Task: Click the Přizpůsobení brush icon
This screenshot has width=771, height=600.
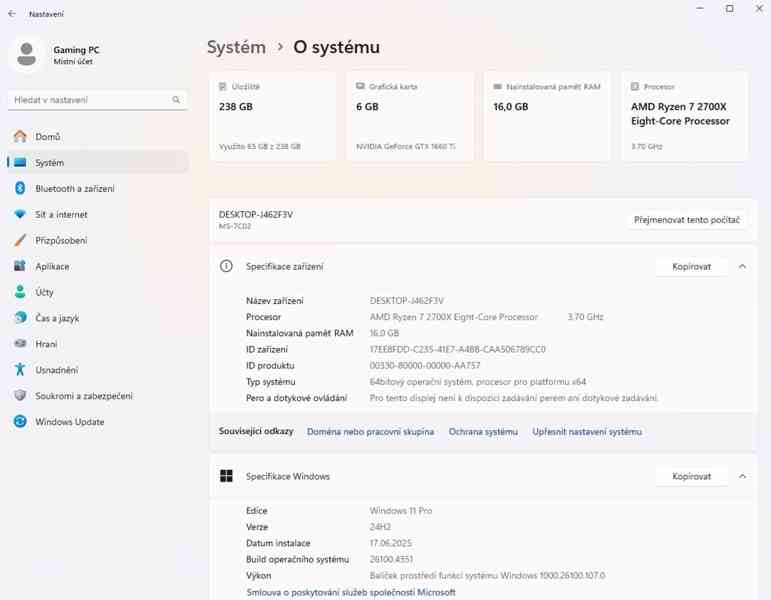Action: pyautogui.click(x=20, y=240)
